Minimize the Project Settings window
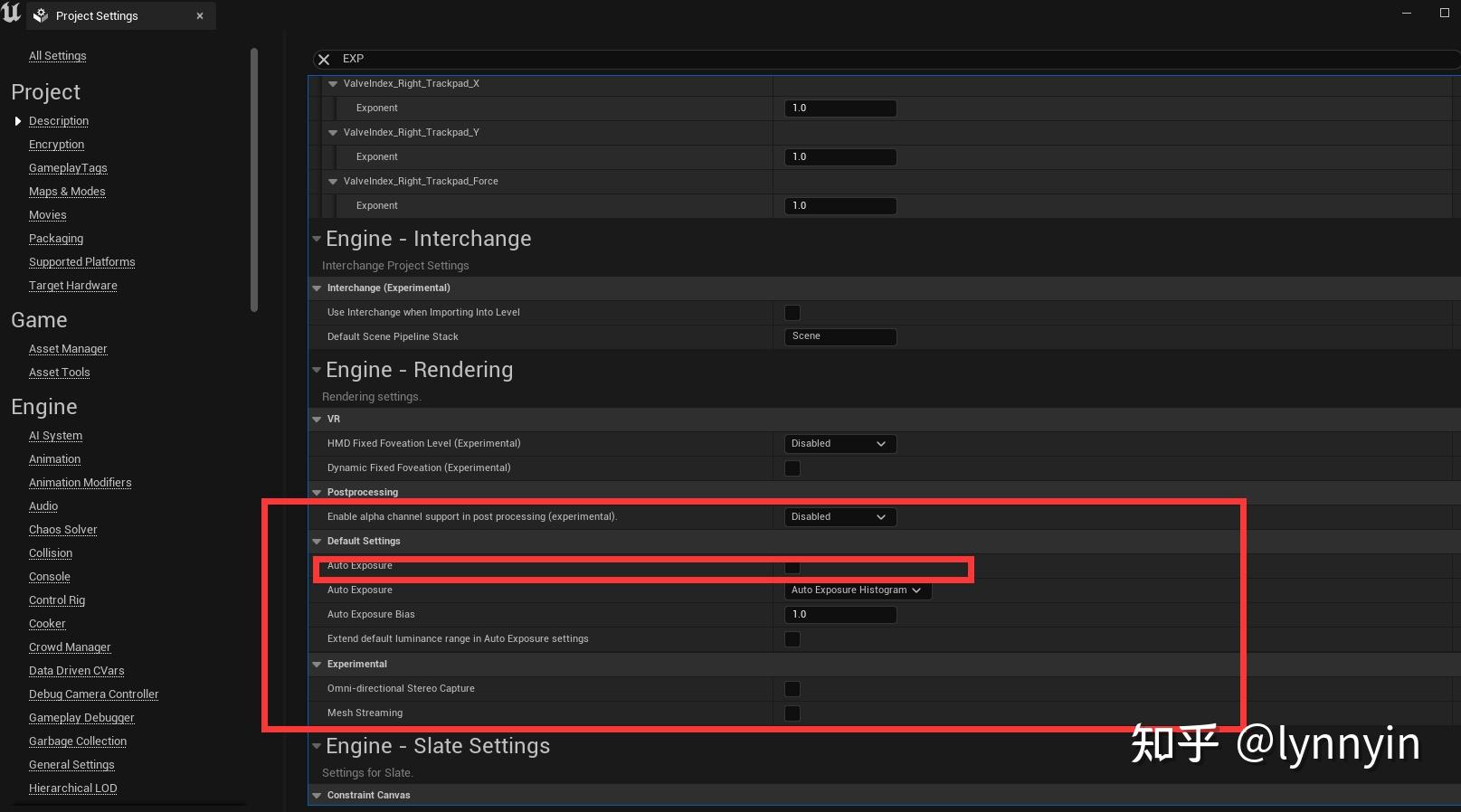The height and width of the screenshot is (812, 1461). click(1407, 13)
